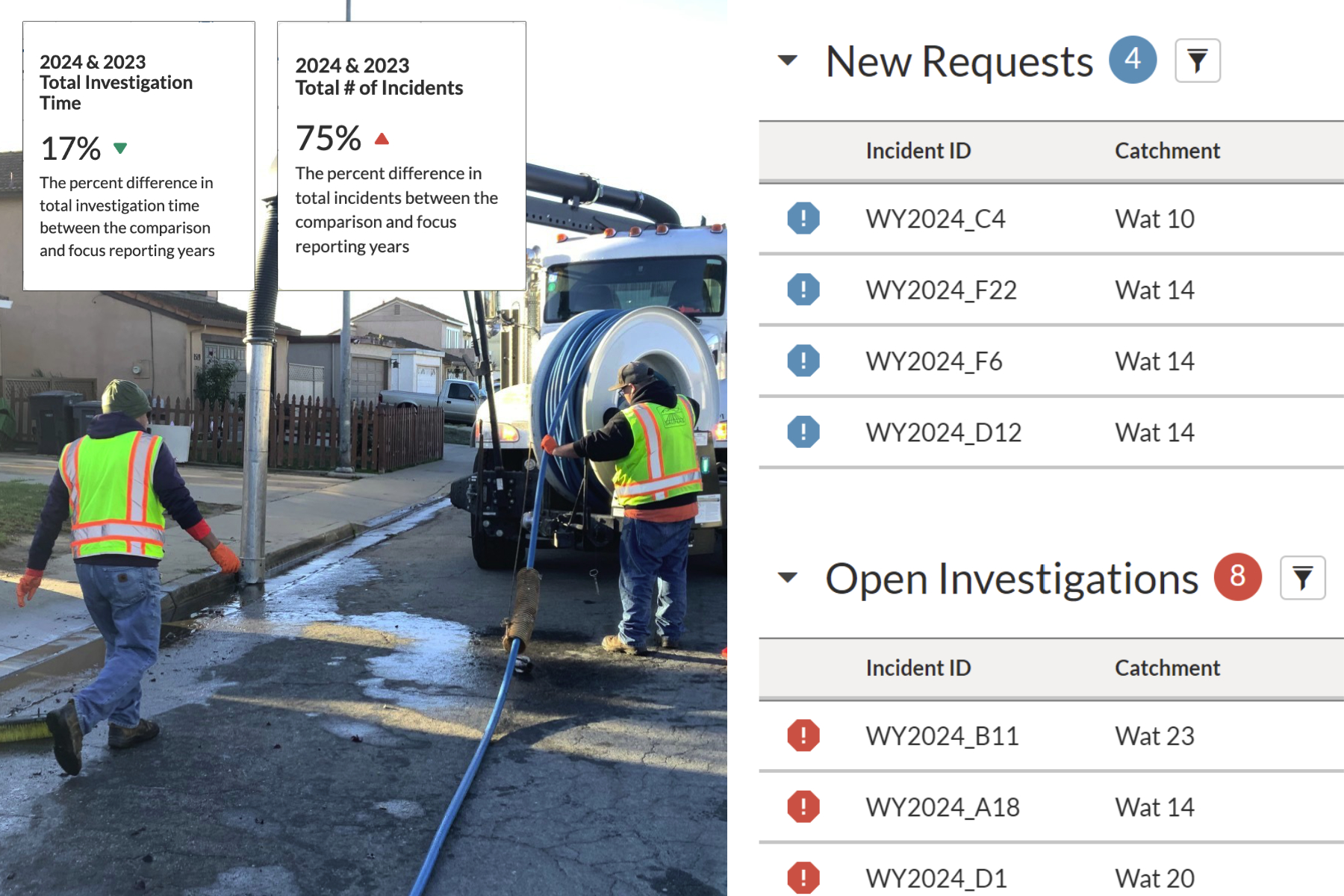
Task: Click the Open Investigations heading
Action: [x=1011, y=579]
